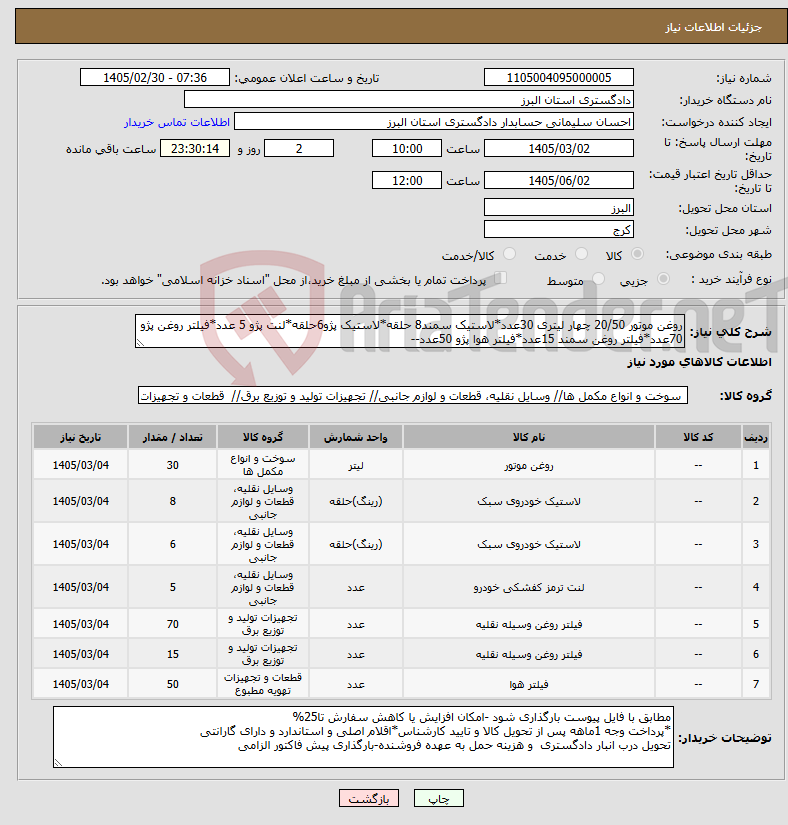
Task: Click the price validity date 1405/06/02
Action: pos(559,180)
